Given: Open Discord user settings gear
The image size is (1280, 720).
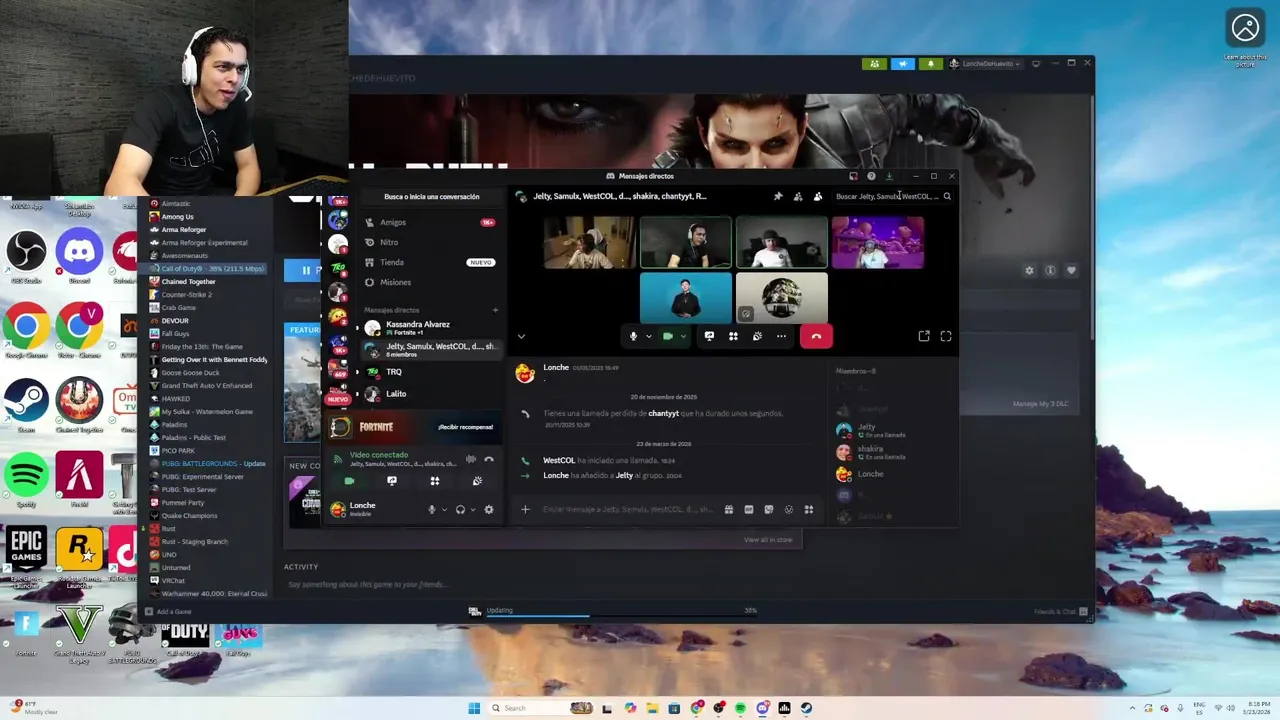Looking at the screenshot, I should [489, 509].
